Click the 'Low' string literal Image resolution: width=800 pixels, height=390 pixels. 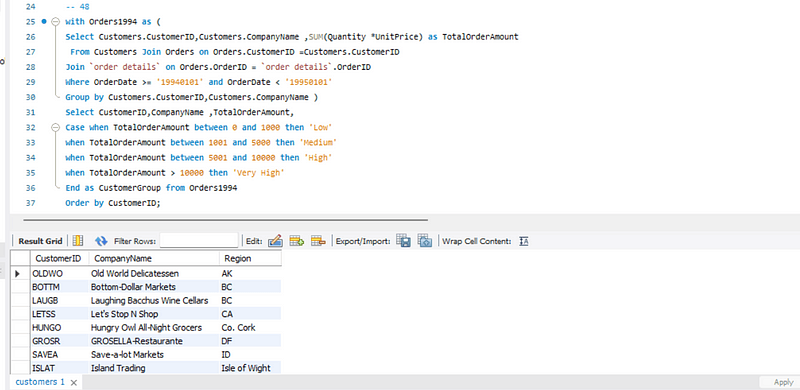[x=320, y=127]
